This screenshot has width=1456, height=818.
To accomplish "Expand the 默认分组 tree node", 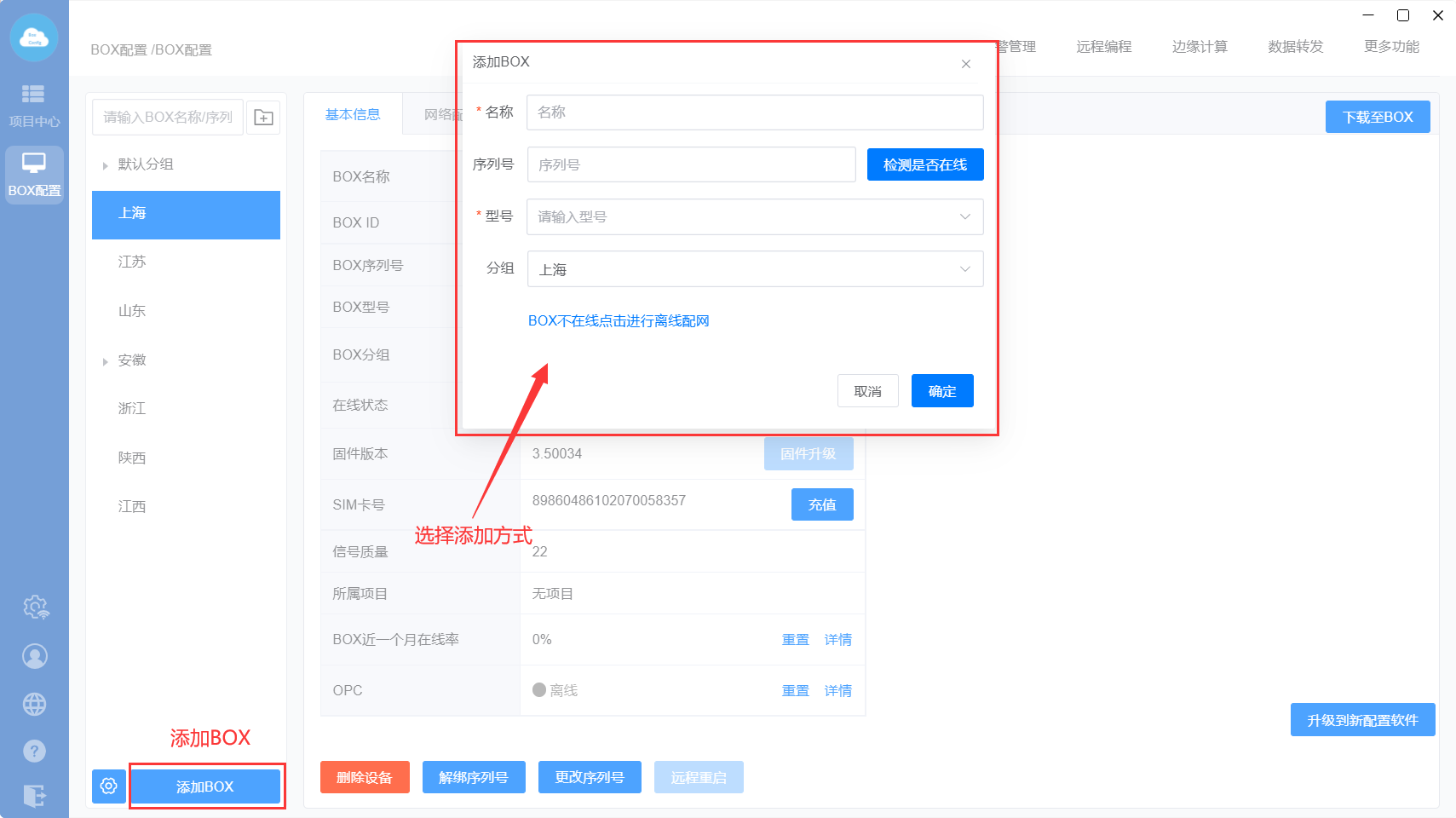I will coord(106,165).
